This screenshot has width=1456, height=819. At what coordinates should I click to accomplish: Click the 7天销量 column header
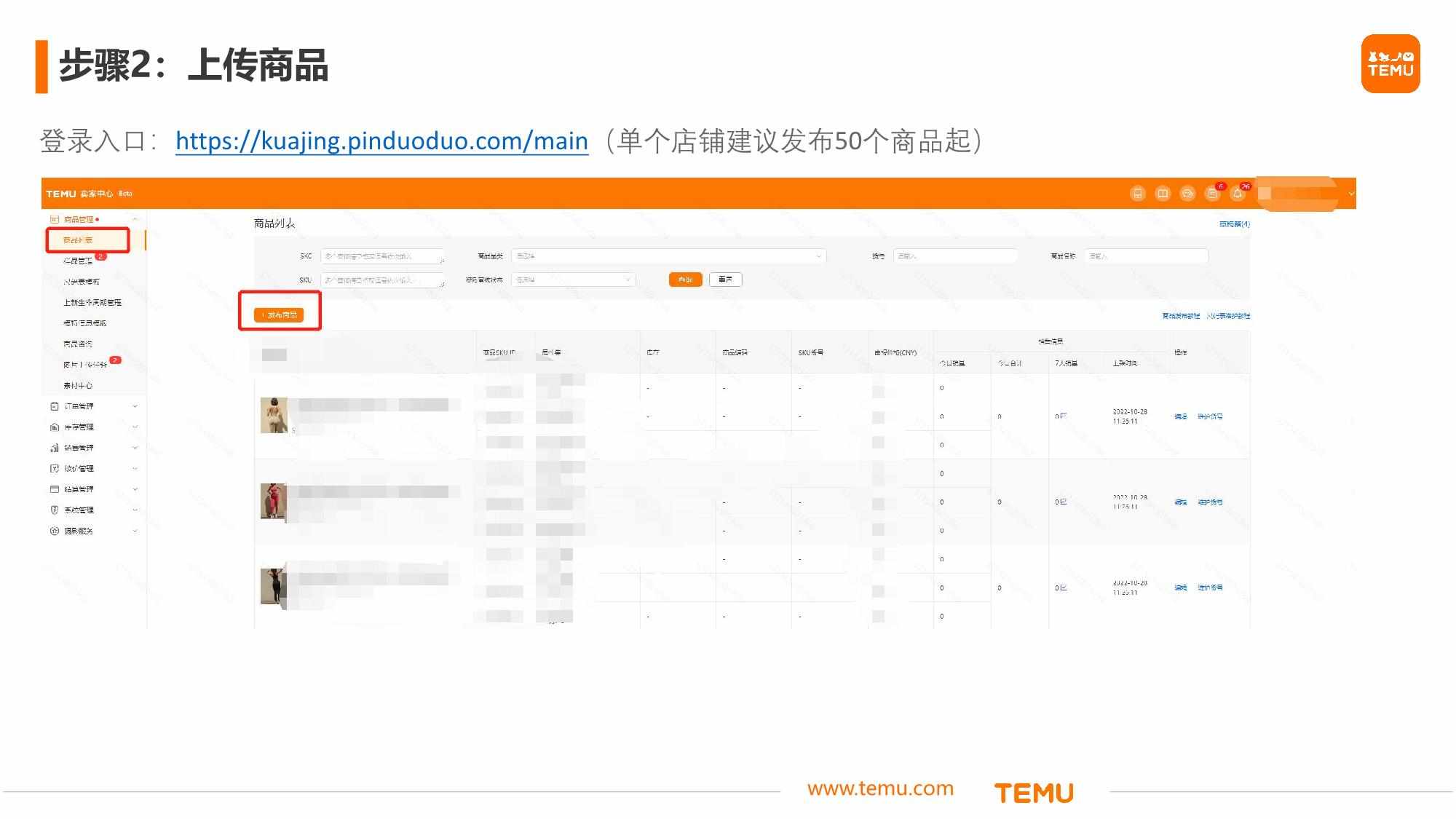(x=1066, y=363)
